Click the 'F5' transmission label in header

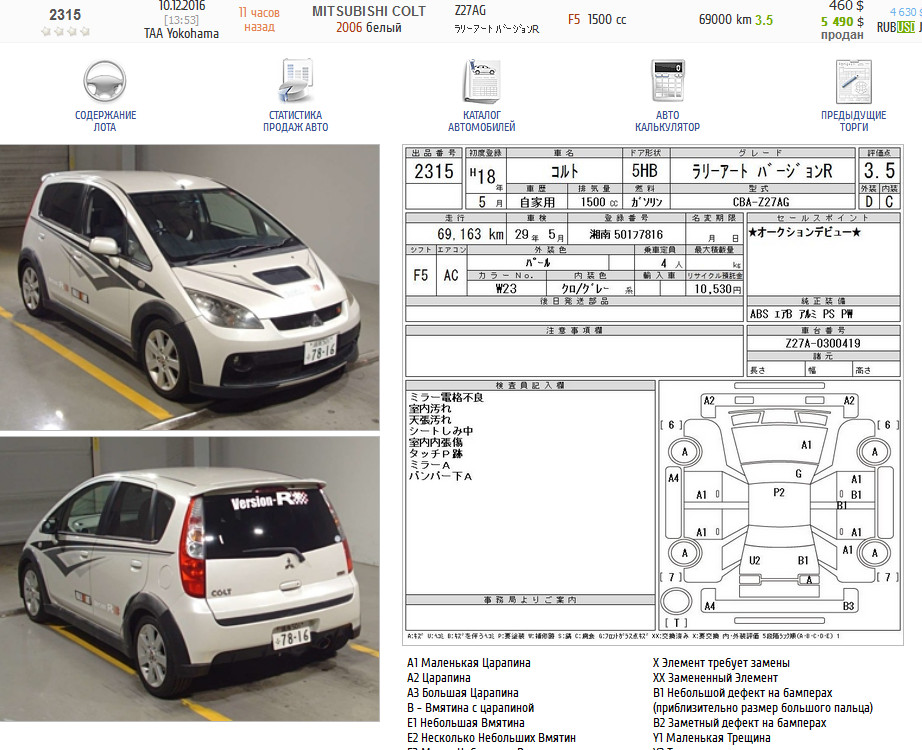[574, 19]
